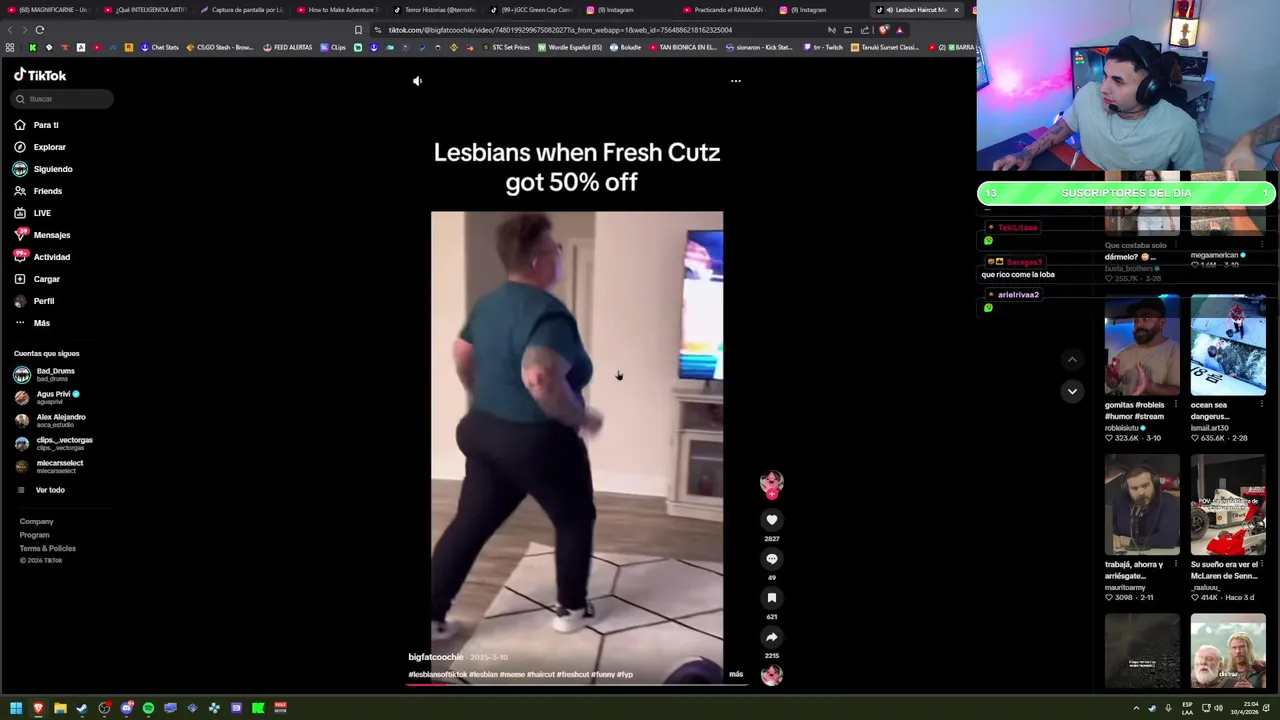Bookmark this page via address bar icon
The width and height of the screenshot is (1280, 720).
[x=359, y=30]
